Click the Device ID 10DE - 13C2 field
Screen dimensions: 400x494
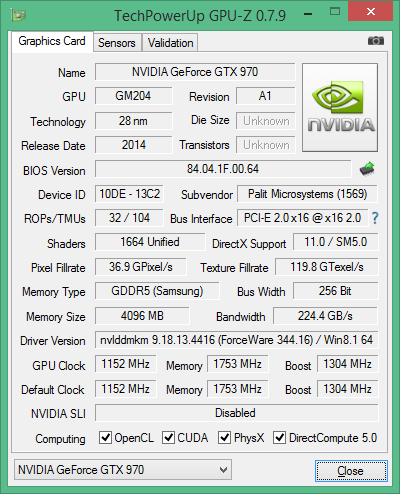point(129,194)
